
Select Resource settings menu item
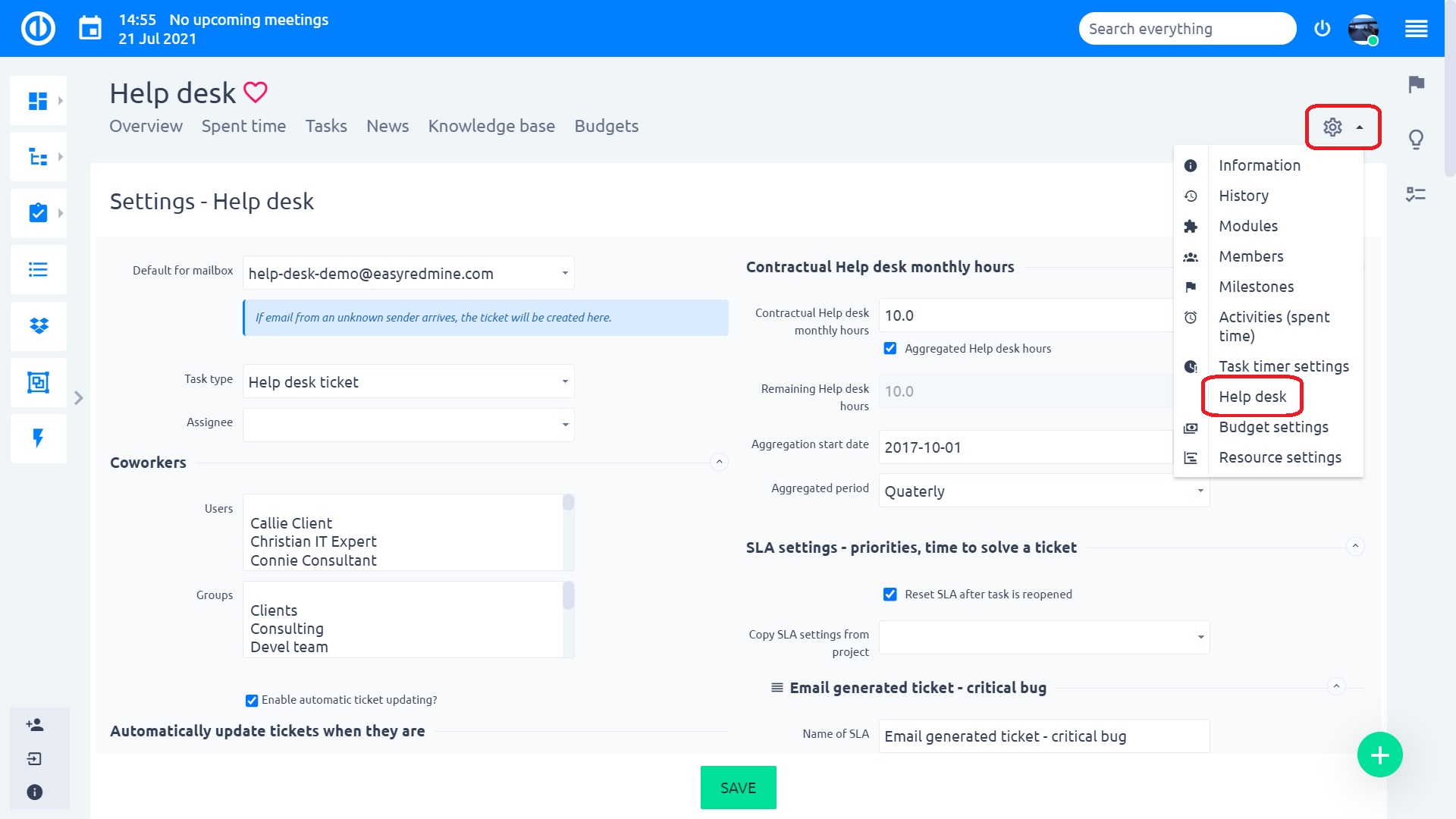tap(1268, 457)
